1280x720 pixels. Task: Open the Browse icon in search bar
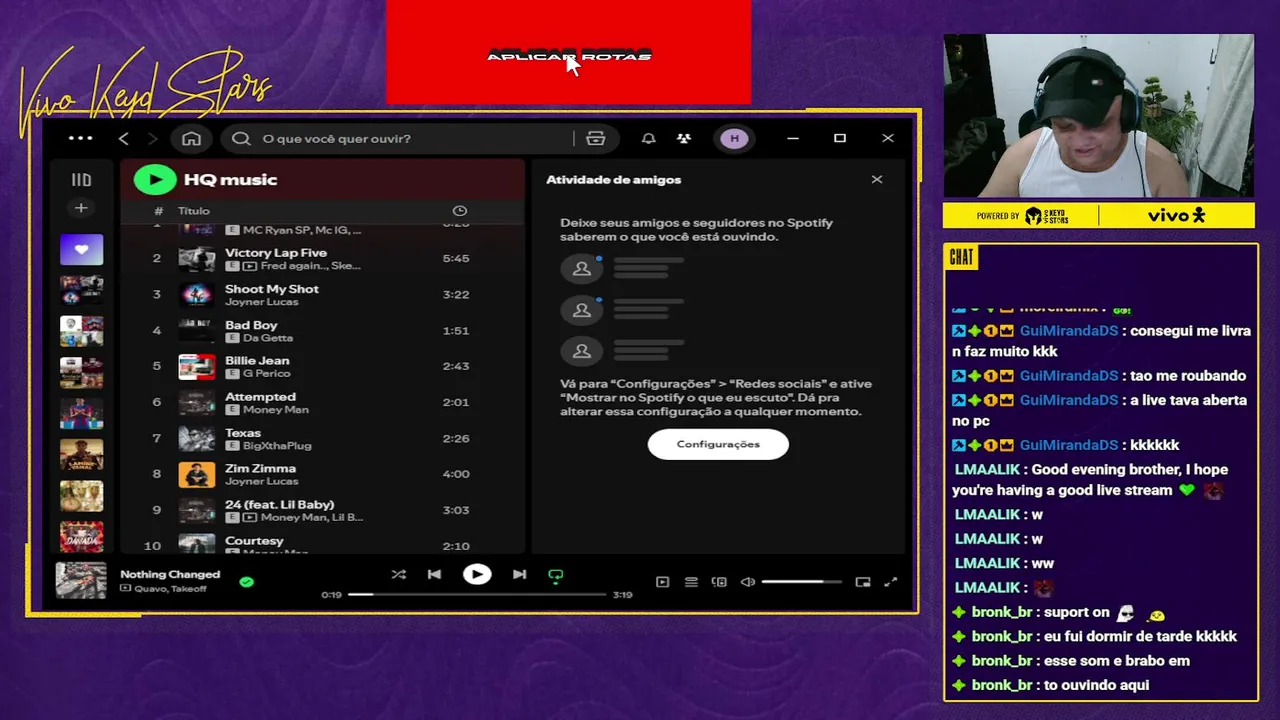coord(596,138)
